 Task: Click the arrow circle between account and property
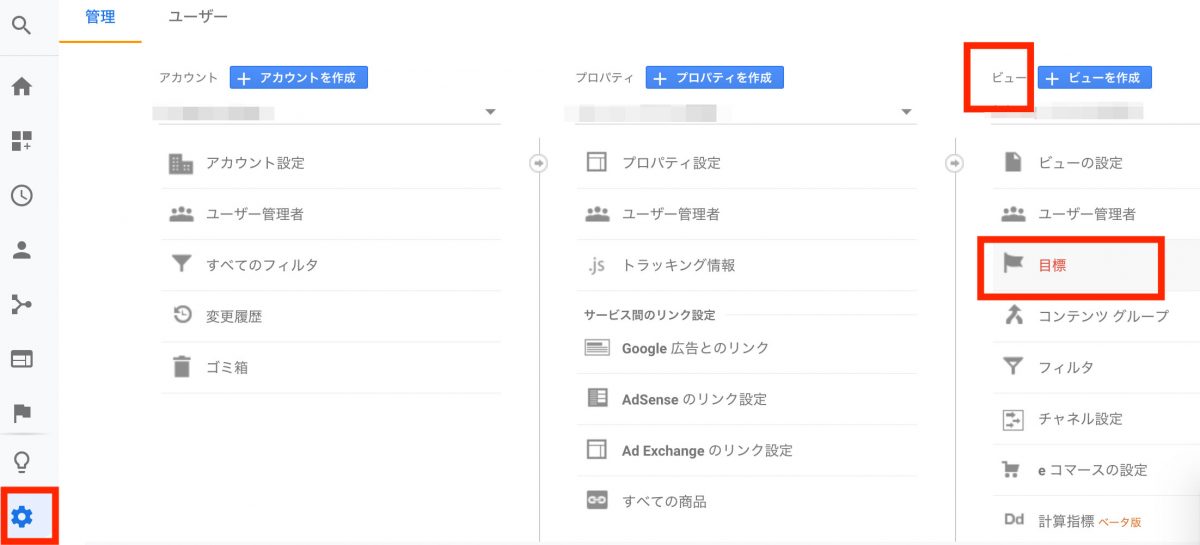[538, 163]
